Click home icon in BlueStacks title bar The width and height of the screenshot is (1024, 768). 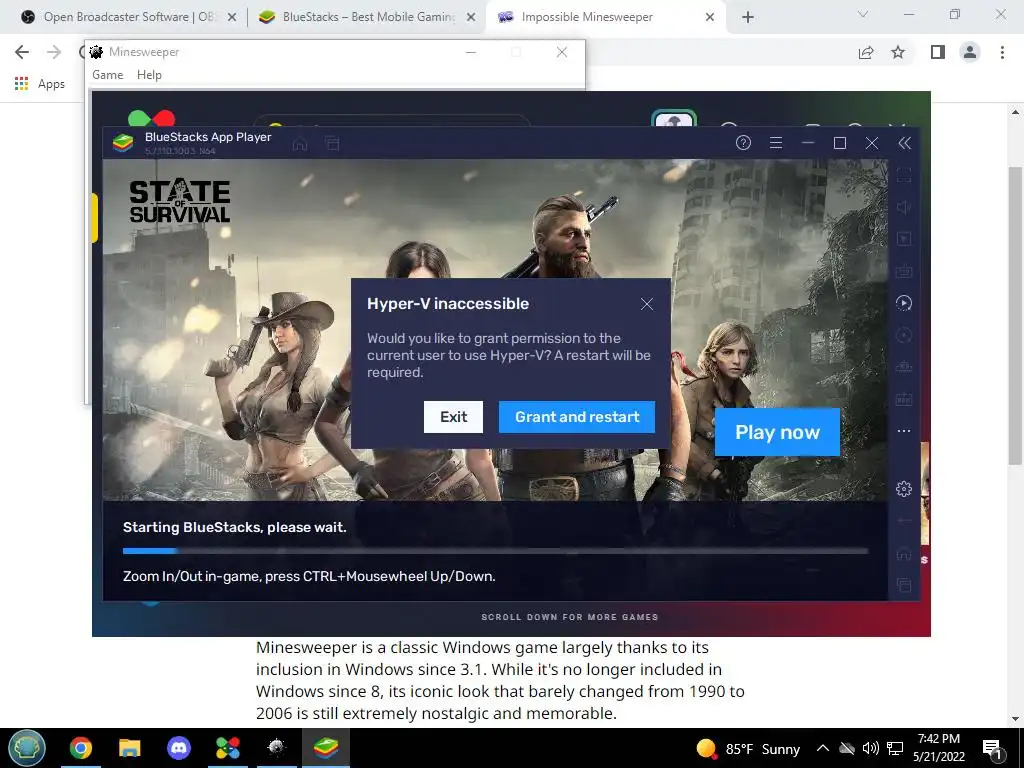[x=300, y=143]
